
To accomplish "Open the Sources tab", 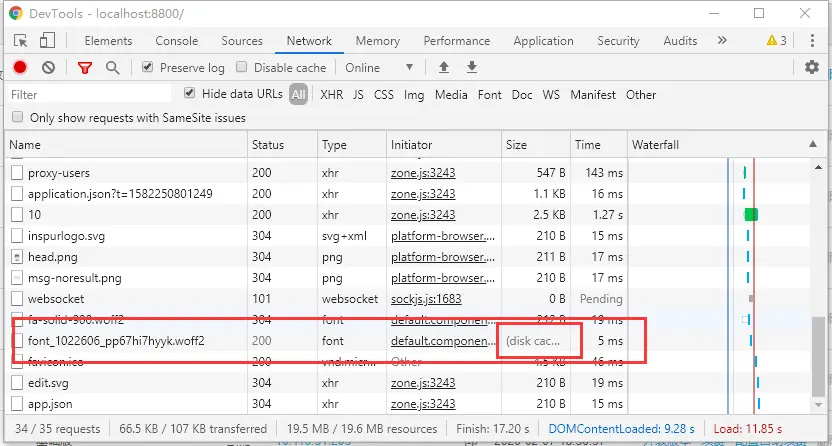I will click(x=242, y=41).
